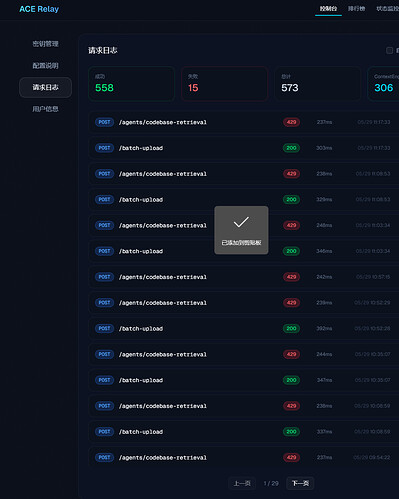Click the 200 badge in the 329ms row

291,200
